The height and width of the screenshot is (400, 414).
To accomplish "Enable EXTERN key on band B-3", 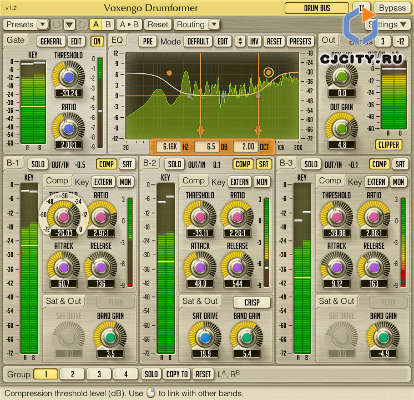I will (x=376, y=182).
